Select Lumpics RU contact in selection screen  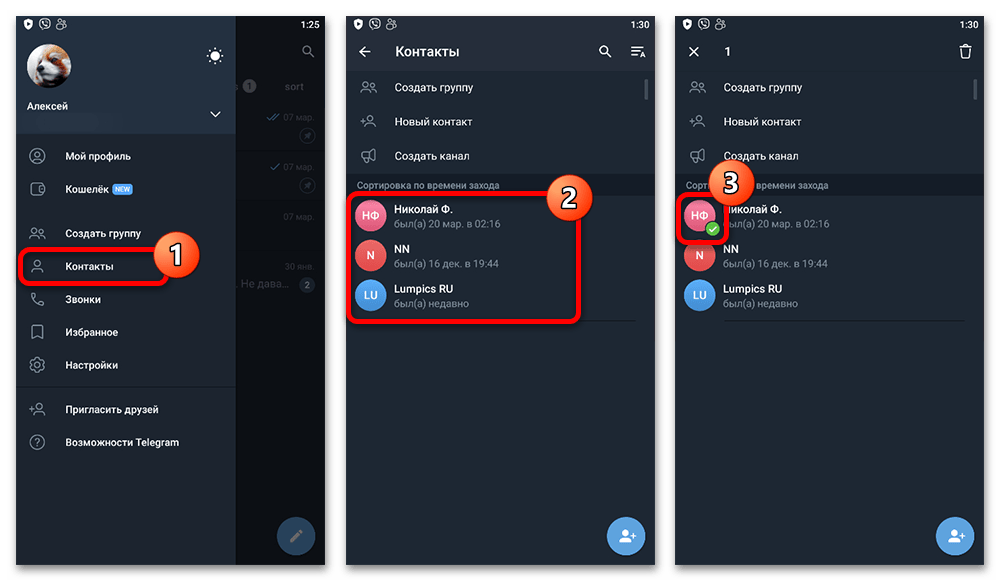pyautogui.click(x=829, y=296)
